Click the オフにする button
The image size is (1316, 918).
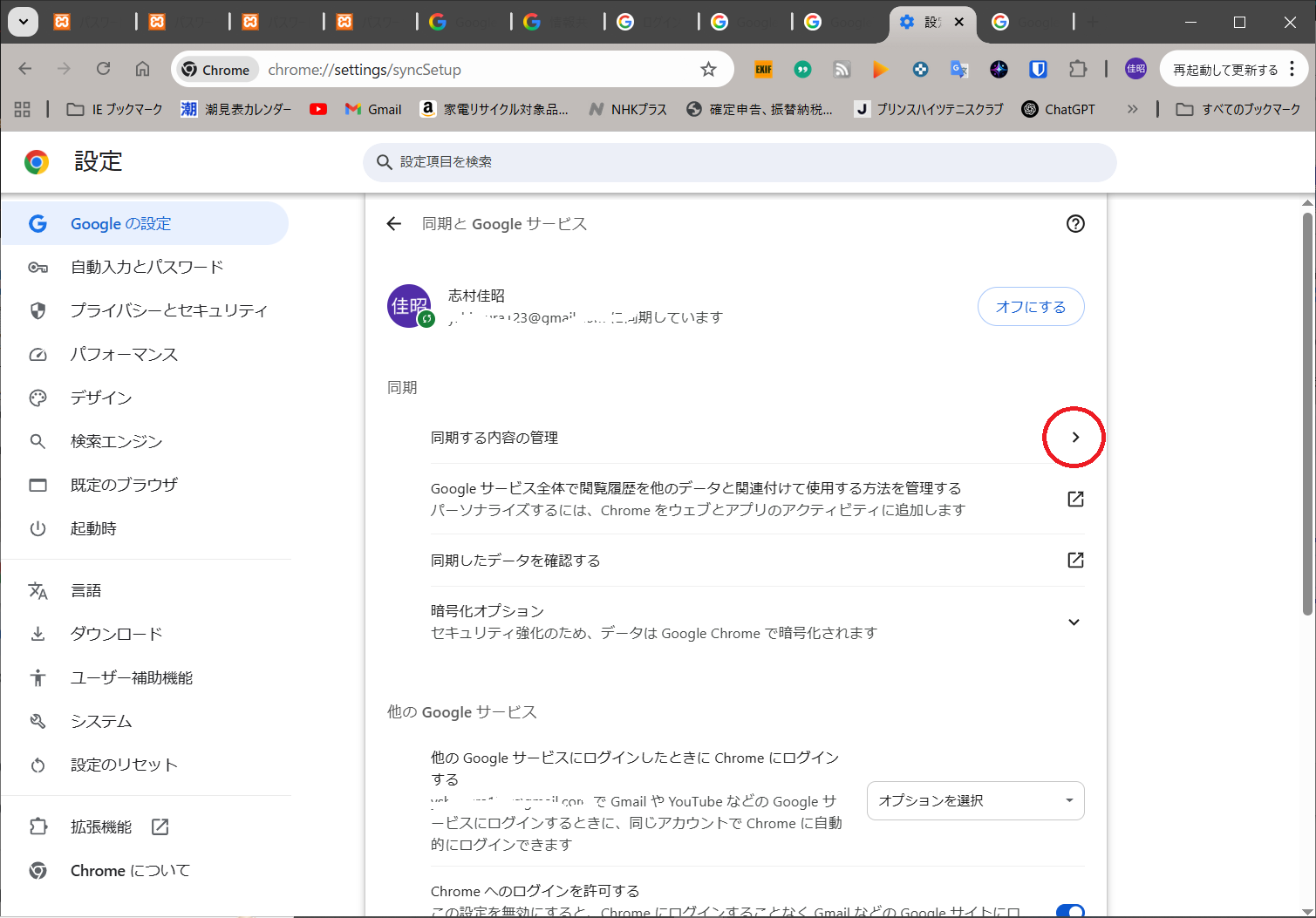(1030, 307)
